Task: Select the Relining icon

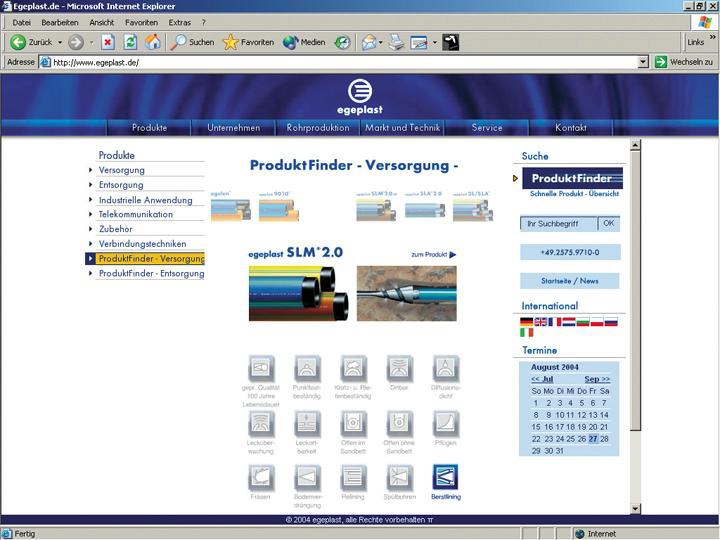Action: click(353, 477)
